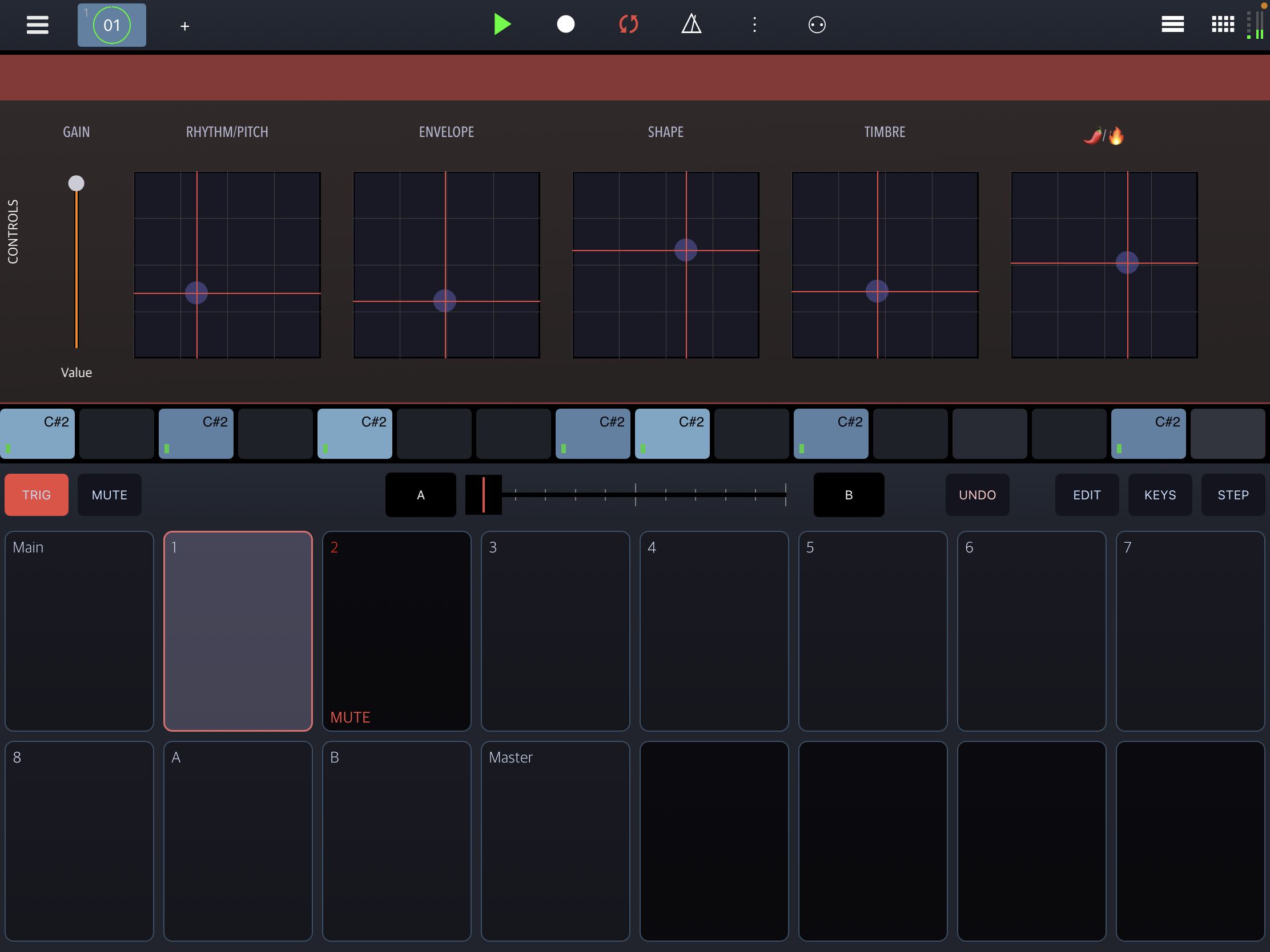Click the chili/fire XY pad dot
Image resolution: width=1270 pixels, height=952 pixels.
tap(1127, 263)
